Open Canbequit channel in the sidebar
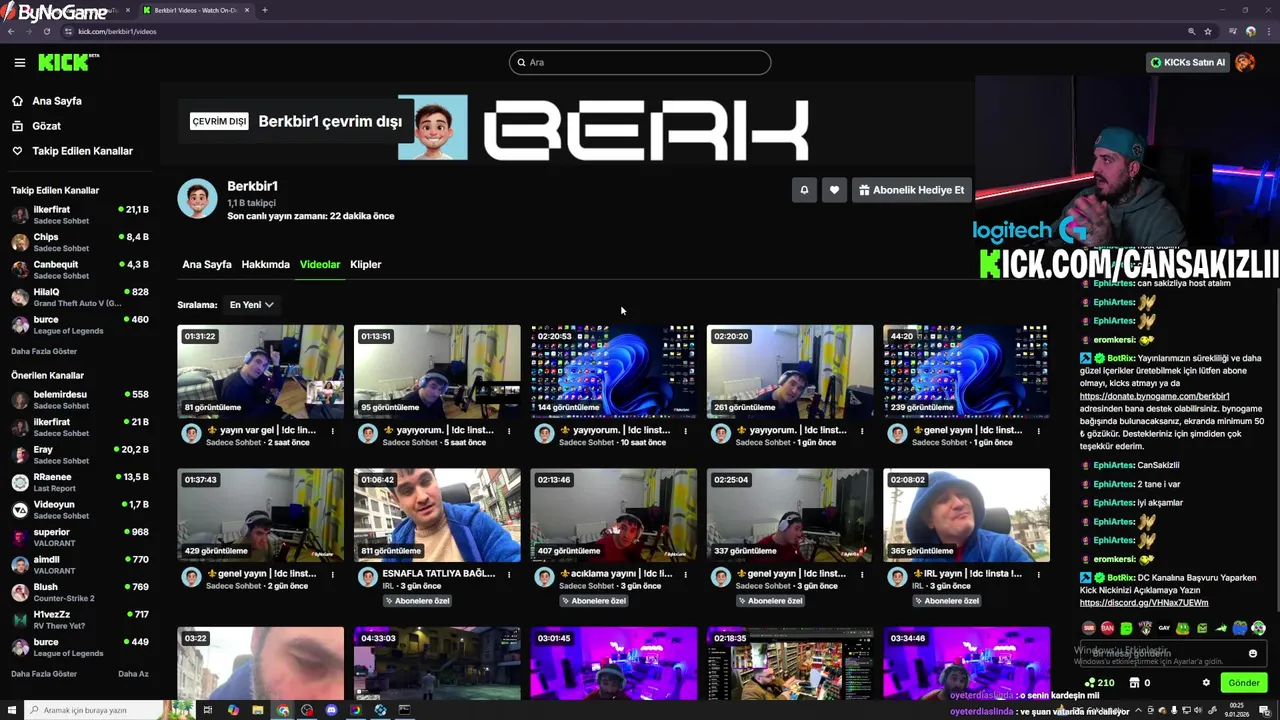Screen dimensions: 1280x720 click(x=80, y=269)
